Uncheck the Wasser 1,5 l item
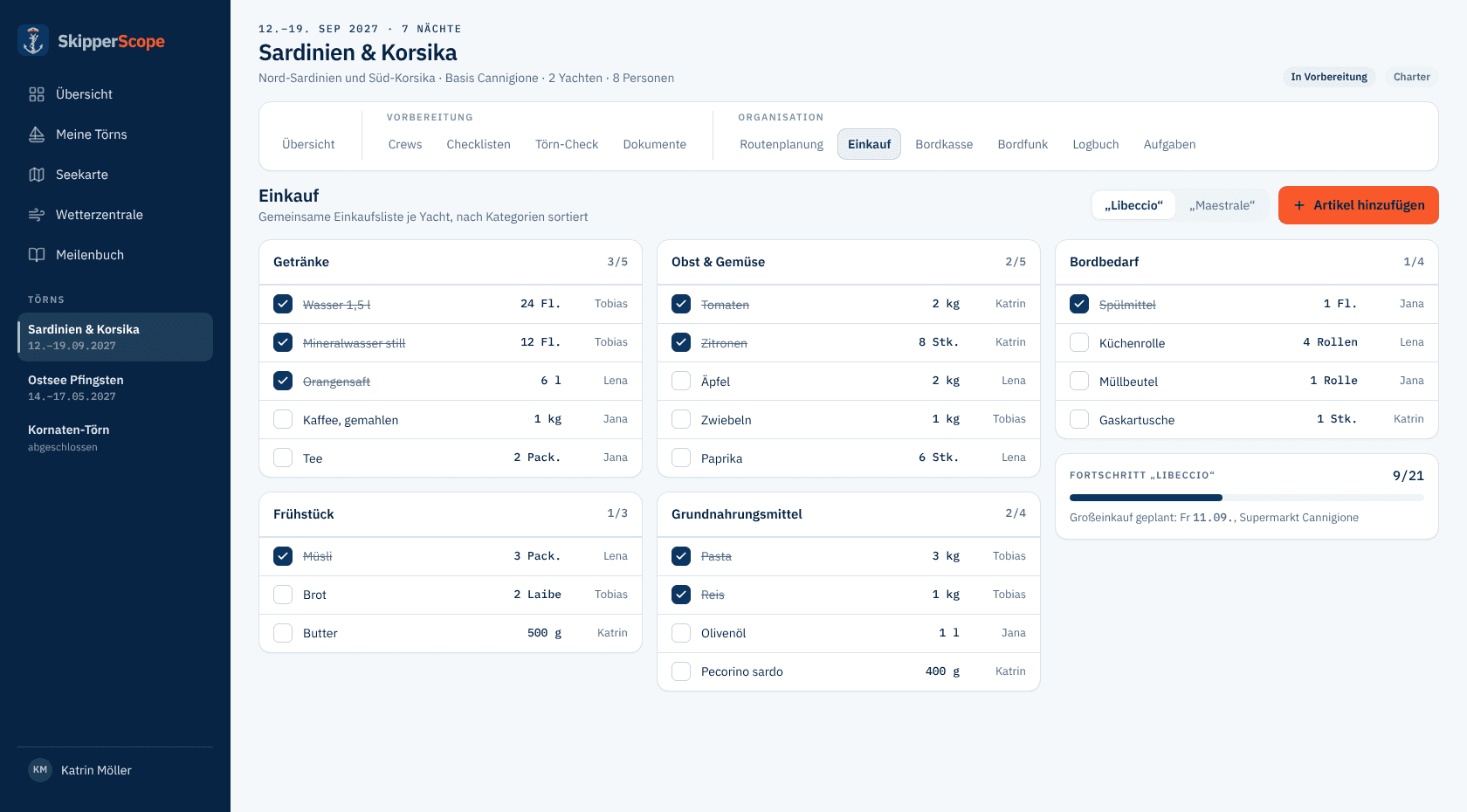1467x812 pixels. click(283, 304)
